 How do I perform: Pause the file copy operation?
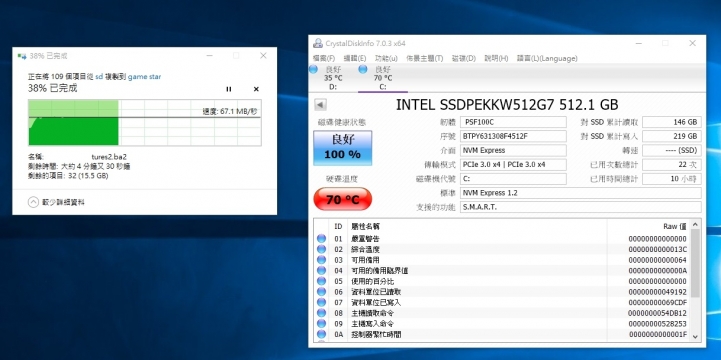[229, 89]
